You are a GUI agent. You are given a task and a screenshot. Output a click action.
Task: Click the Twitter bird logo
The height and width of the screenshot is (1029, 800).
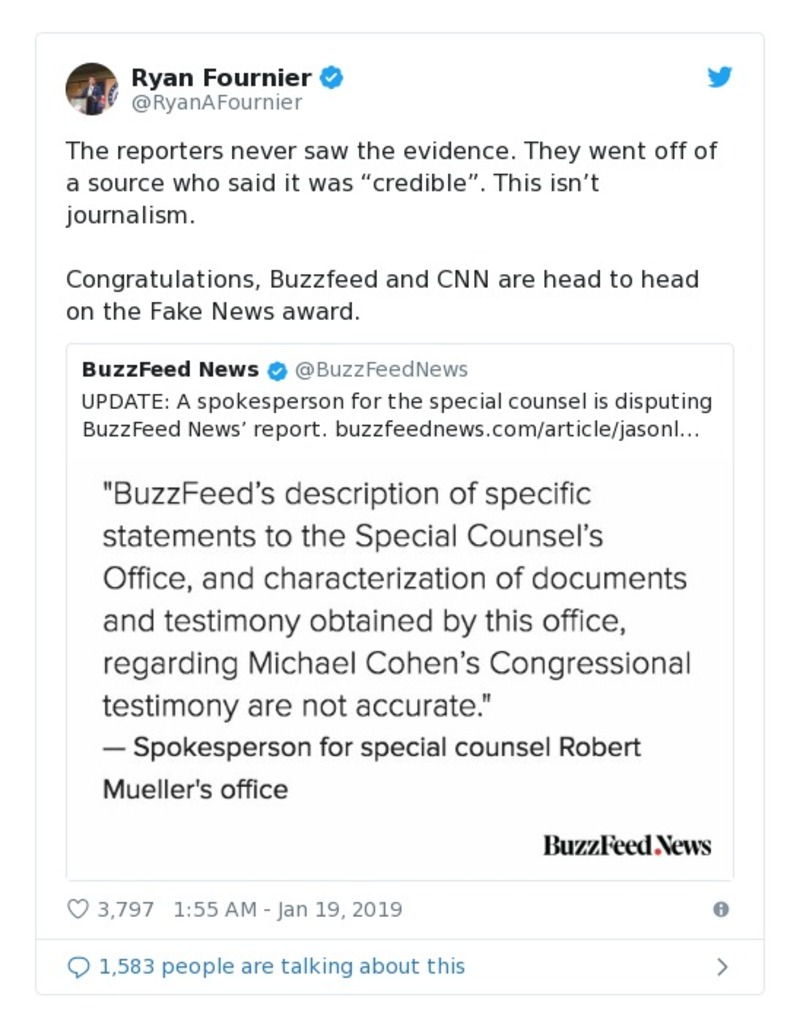point(720,77)
